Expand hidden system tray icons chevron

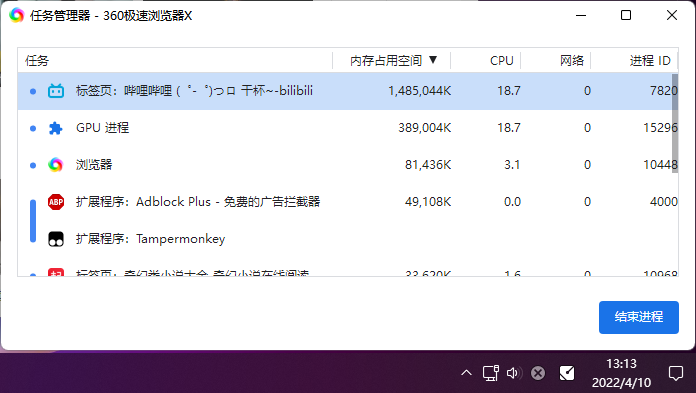[466, 373]
